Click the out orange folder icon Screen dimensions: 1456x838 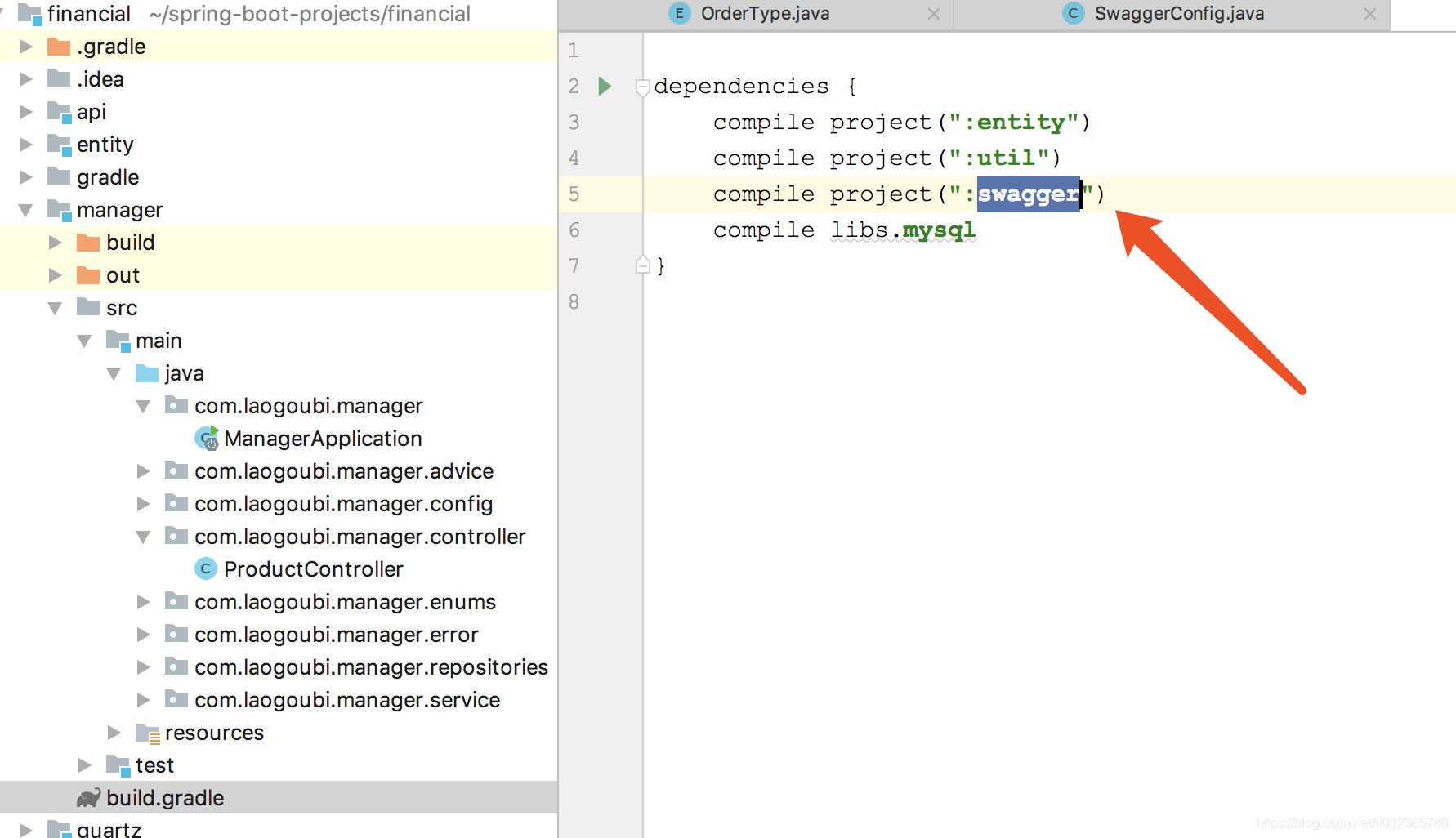pos(88,275)
